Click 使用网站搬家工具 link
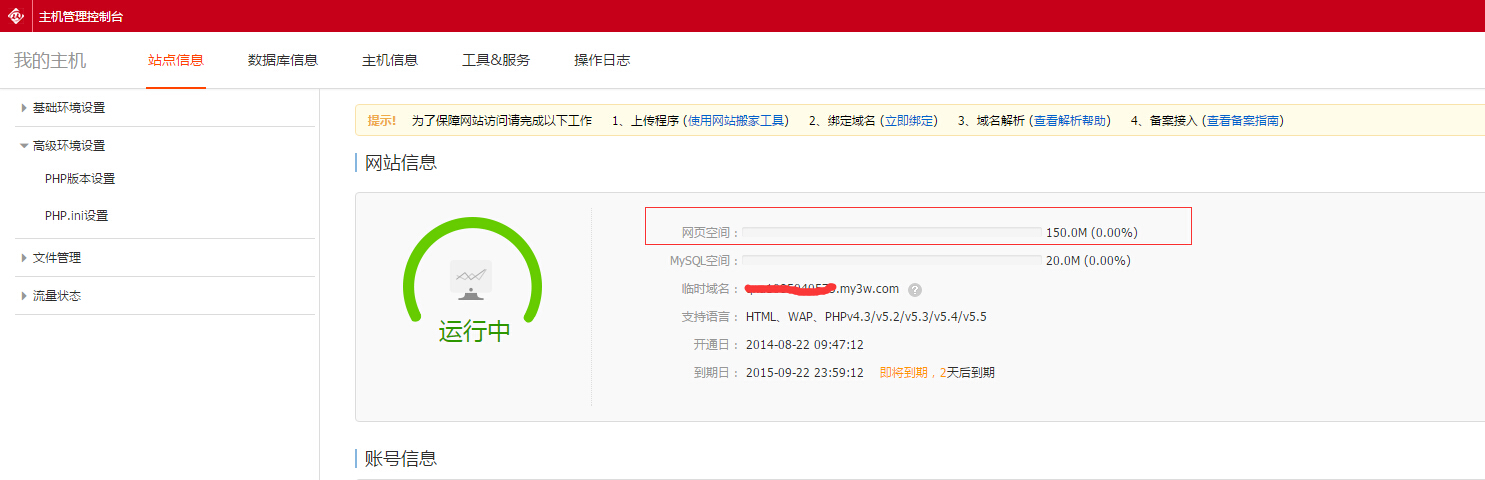This screenshot has width=1485, height=480. tap(736, 121)
